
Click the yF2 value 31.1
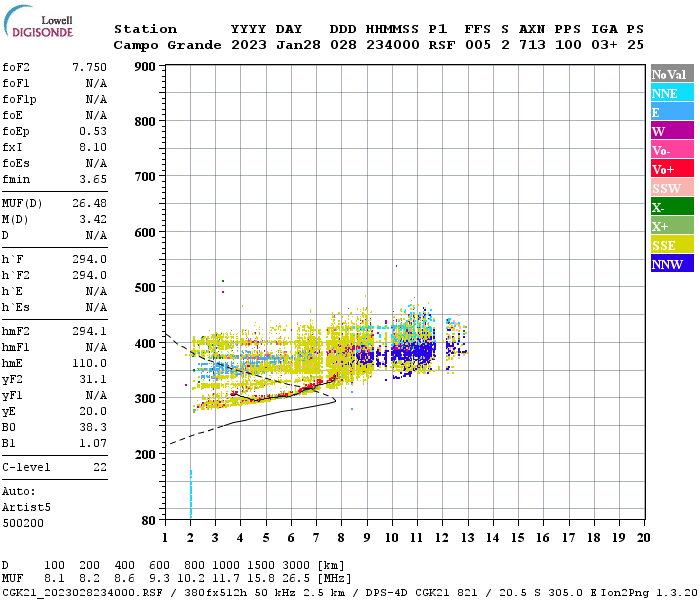93,379
